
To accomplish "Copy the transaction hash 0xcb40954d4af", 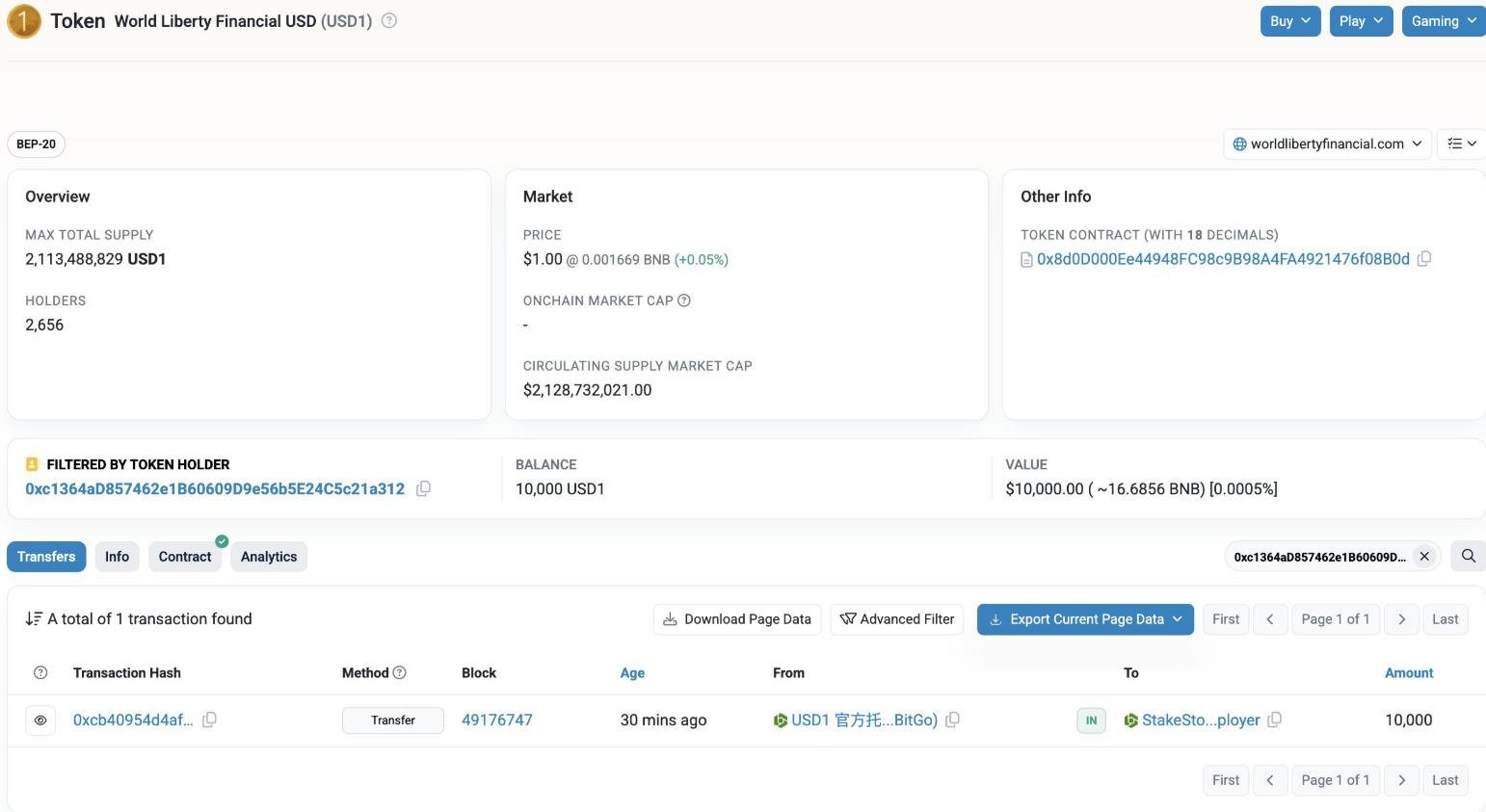I will tap(209, 720).
